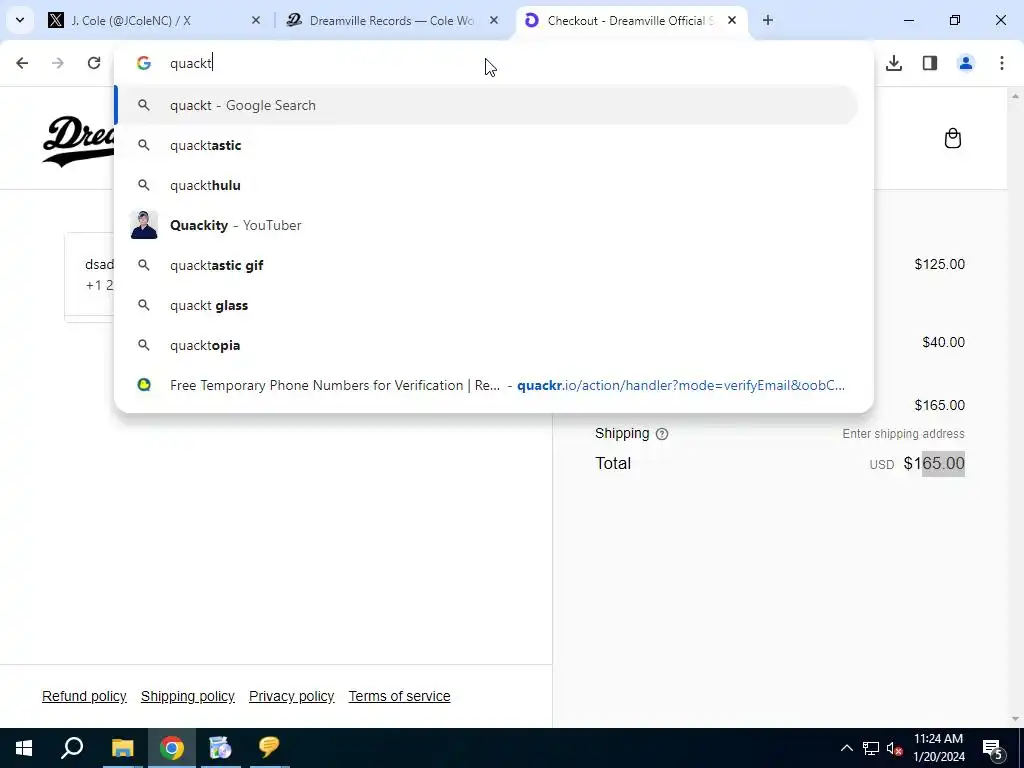Open the Chrome downloads icon
This screenshot has height=768, width=1024.
894,63
